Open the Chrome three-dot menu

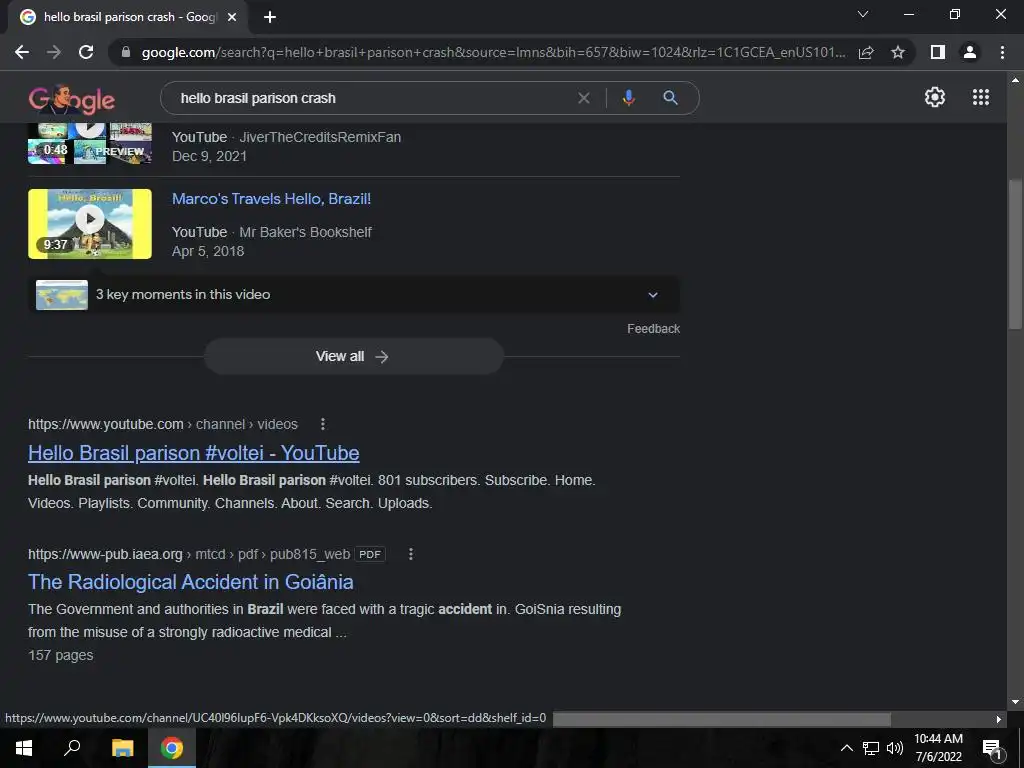1002,52
